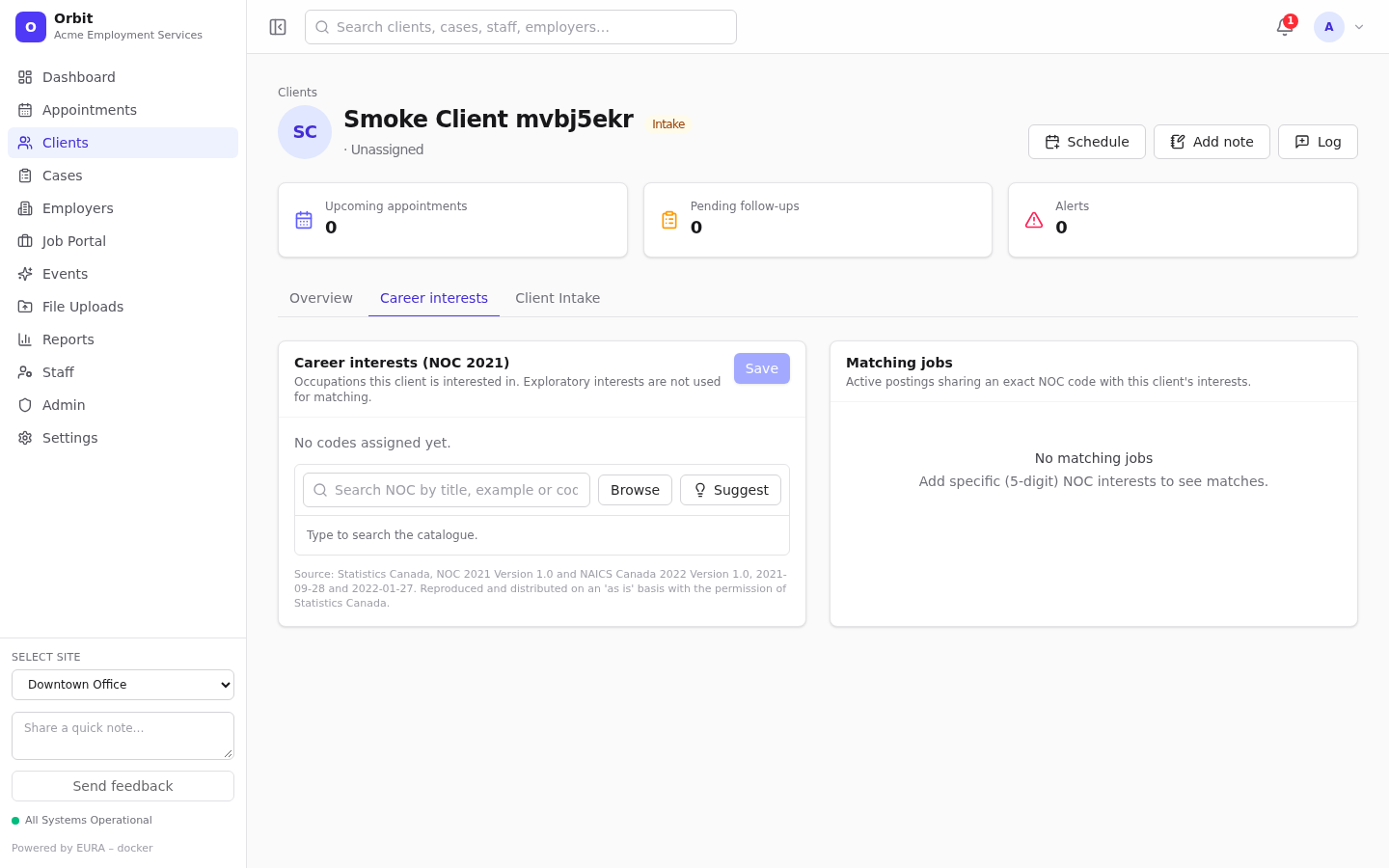Go to Clients in sidebar

[123, 143]
